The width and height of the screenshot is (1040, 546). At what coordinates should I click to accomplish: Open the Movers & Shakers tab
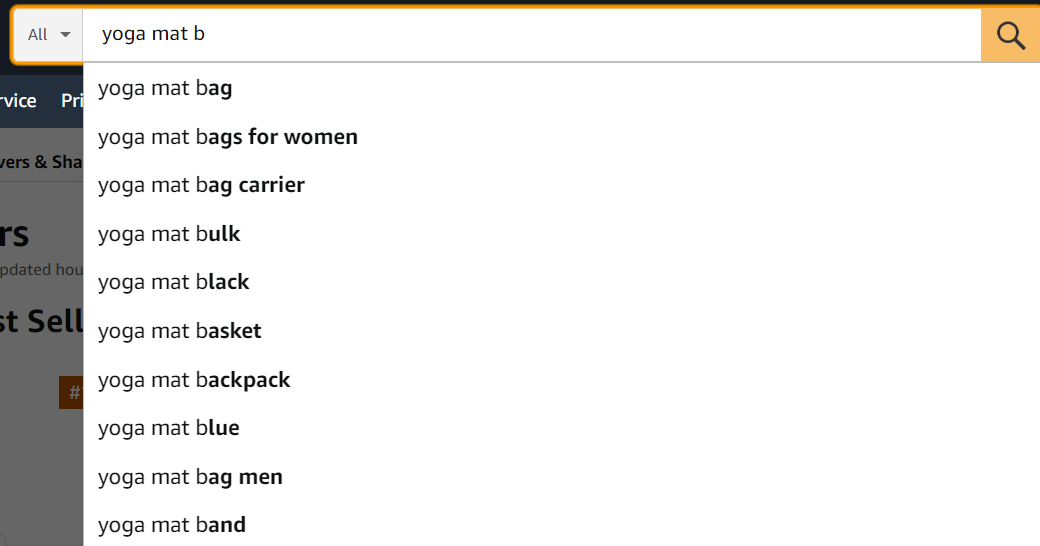[41, 162]
